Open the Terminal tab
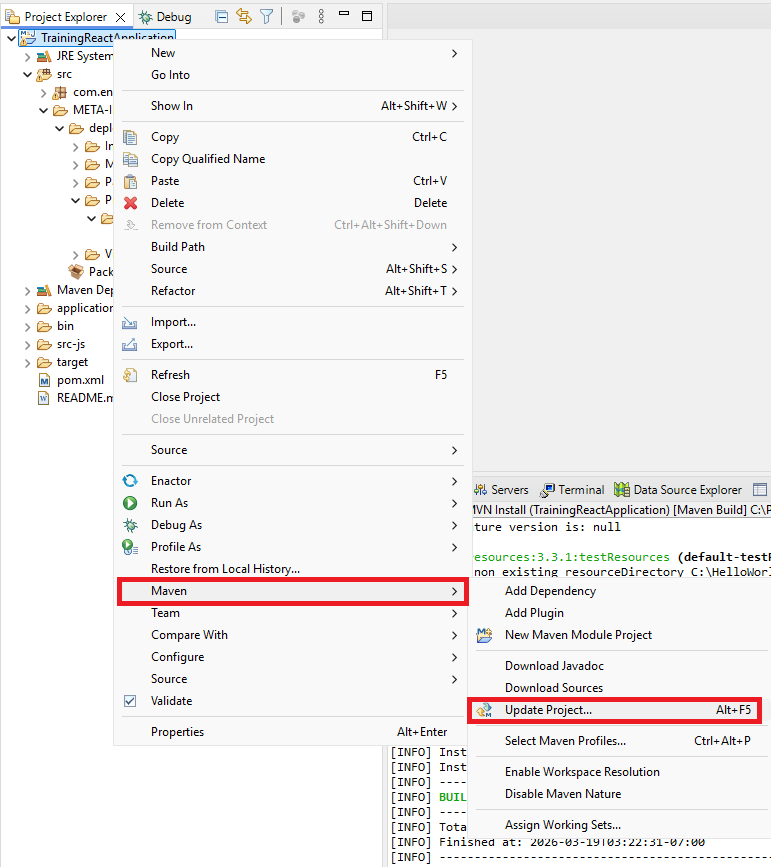 (573, 490)
